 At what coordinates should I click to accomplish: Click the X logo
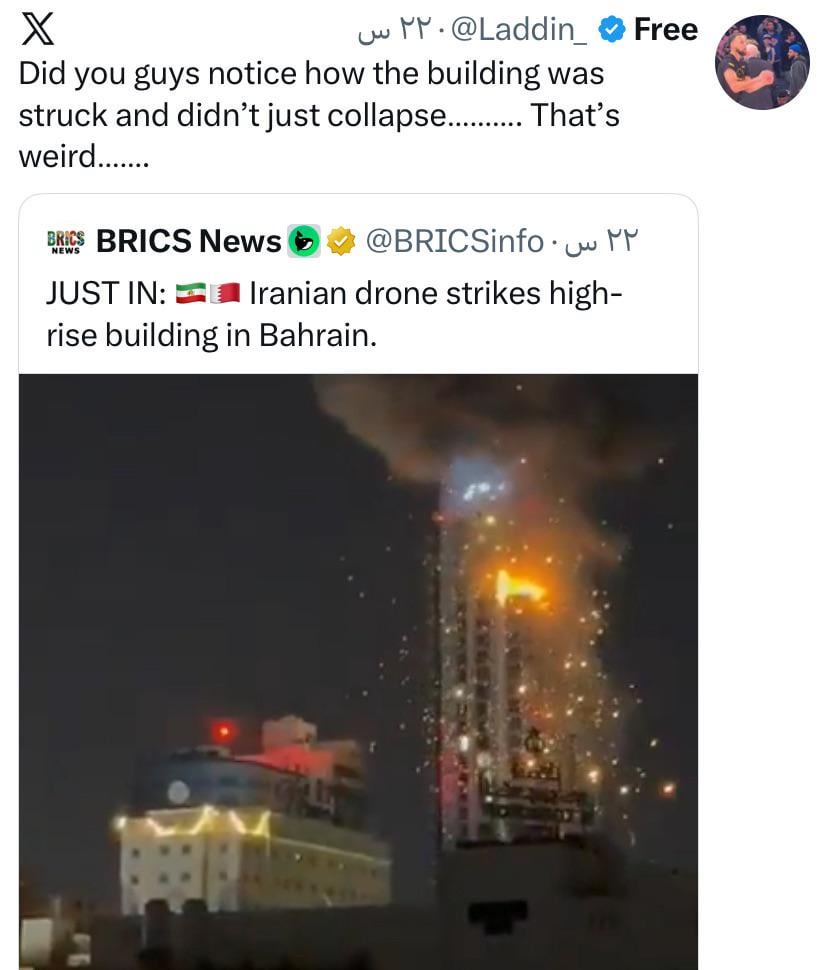[38, 30]
